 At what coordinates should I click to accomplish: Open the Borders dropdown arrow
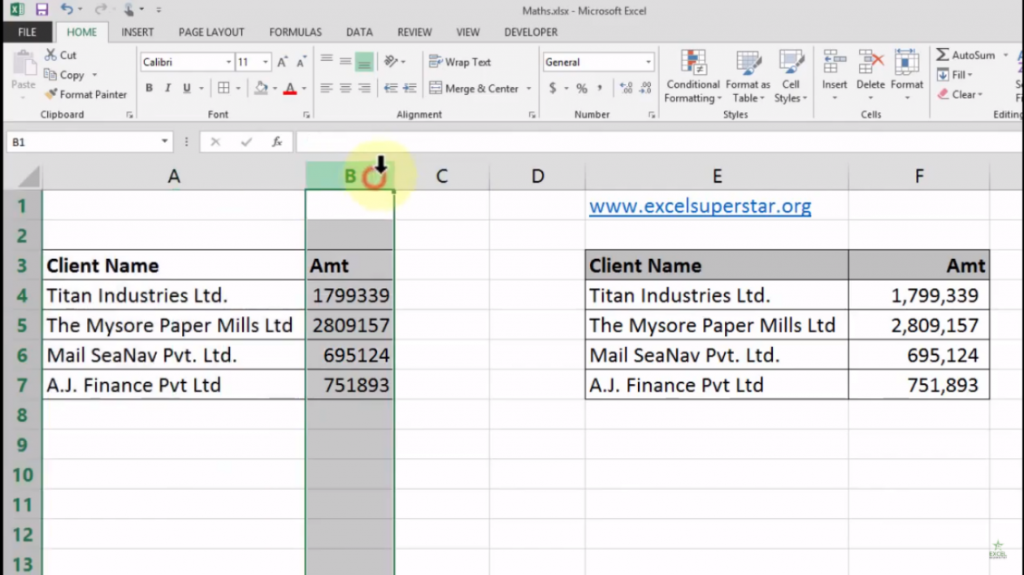pos(238,88)
